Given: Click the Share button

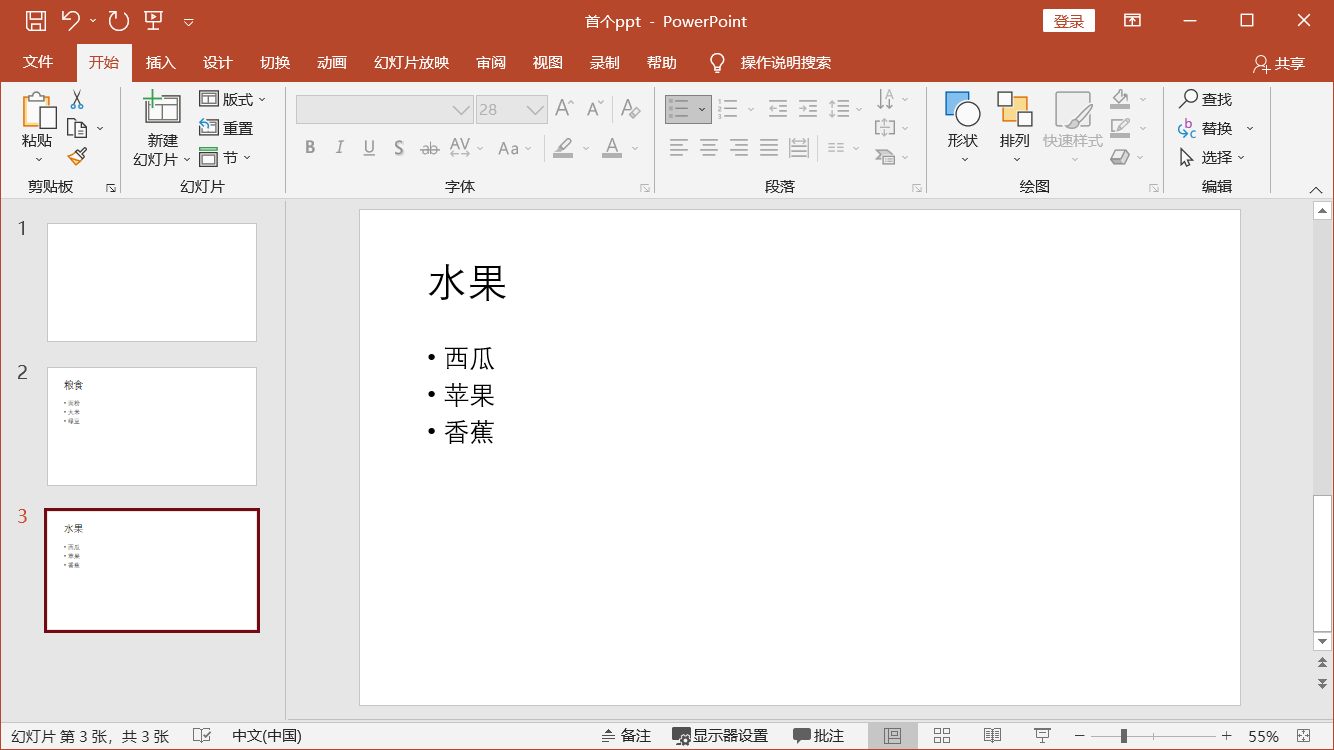Looking at the screenshot, I should (1279, 63).
